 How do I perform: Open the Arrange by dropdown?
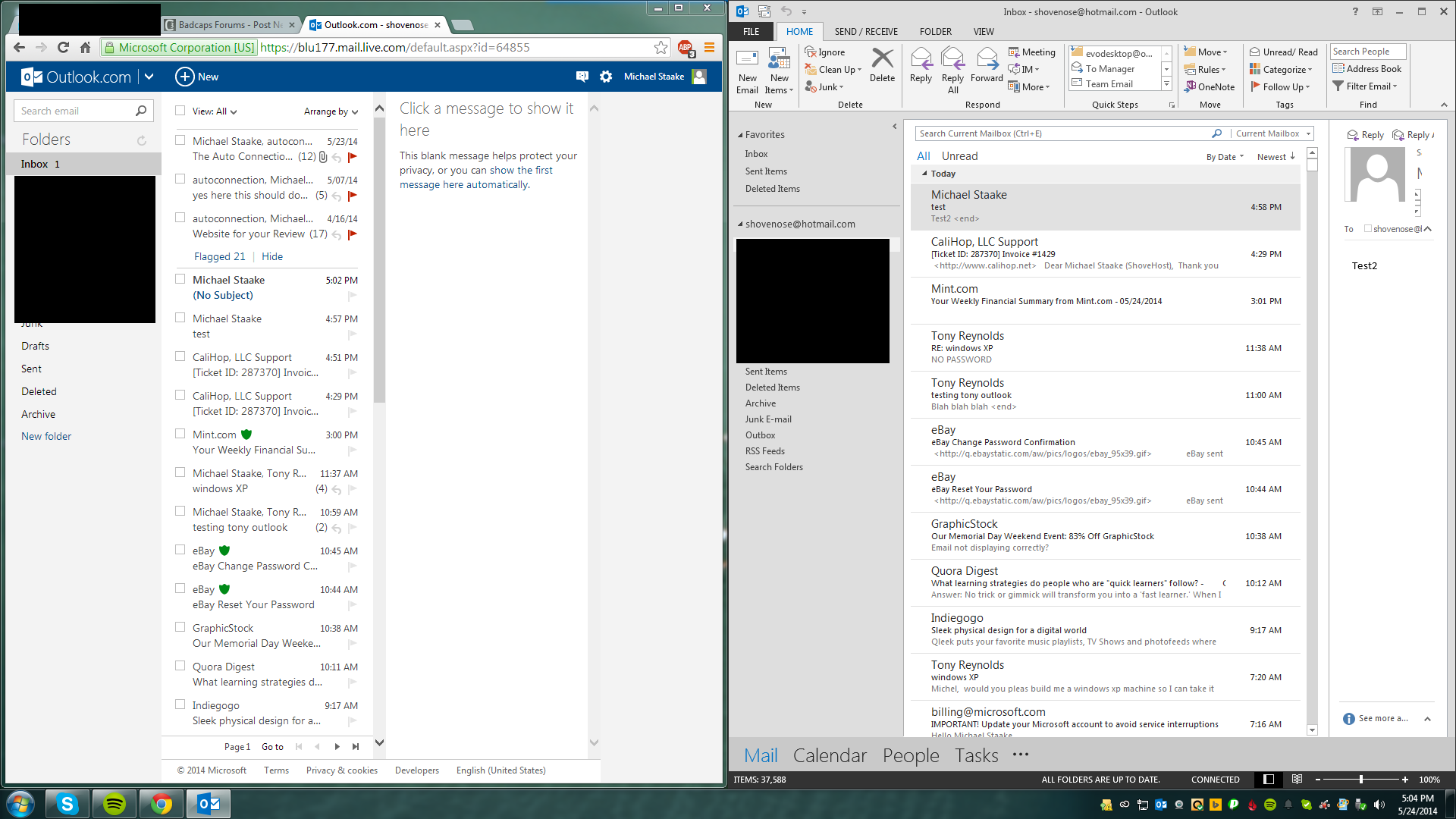pyautogui.click(x=331, y=111)
